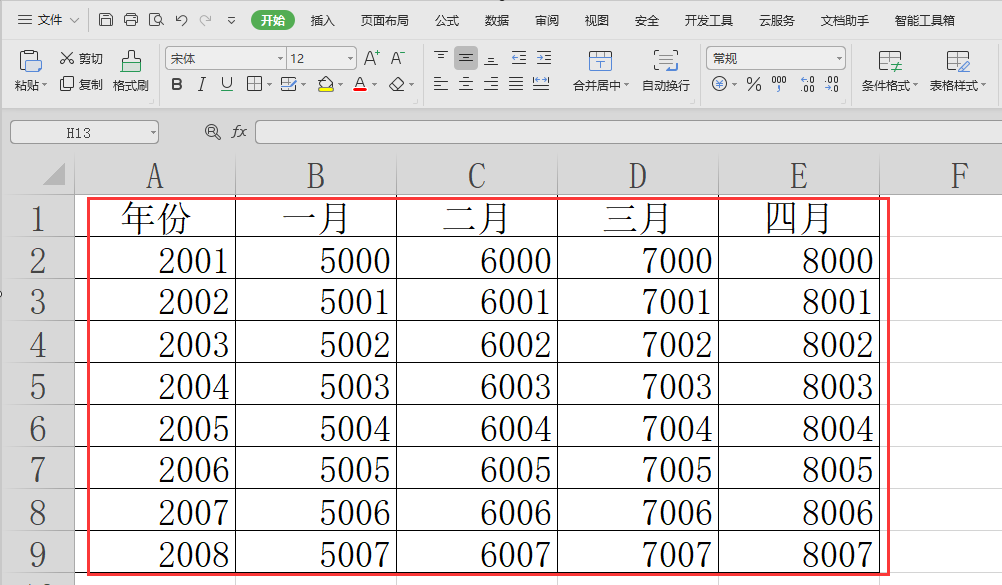Decrease indent icon
Viewport: 1002px width, 585px height.
coord(519,58)
